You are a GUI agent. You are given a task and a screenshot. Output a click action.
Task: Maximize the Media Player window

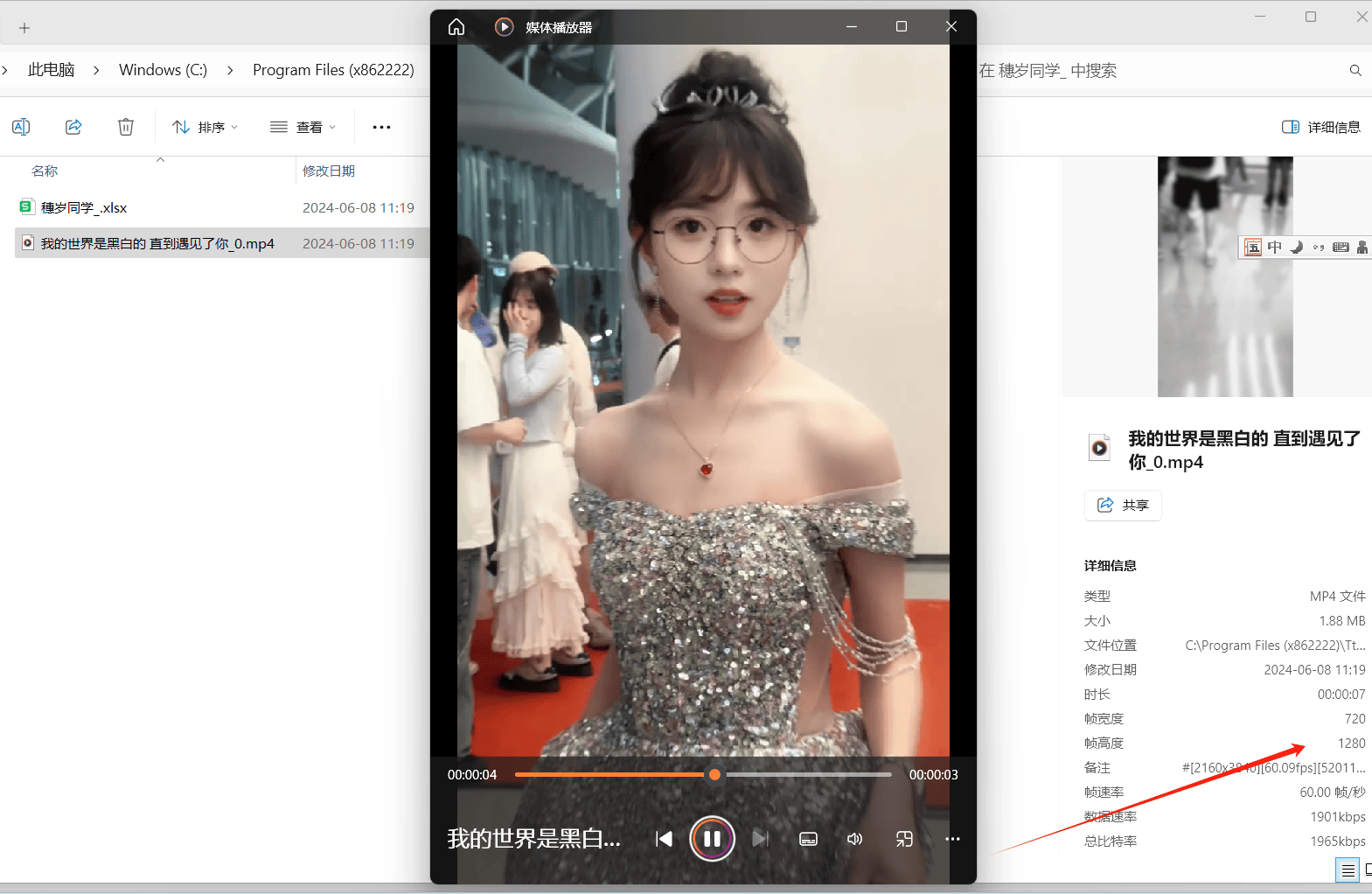(902, 27)
